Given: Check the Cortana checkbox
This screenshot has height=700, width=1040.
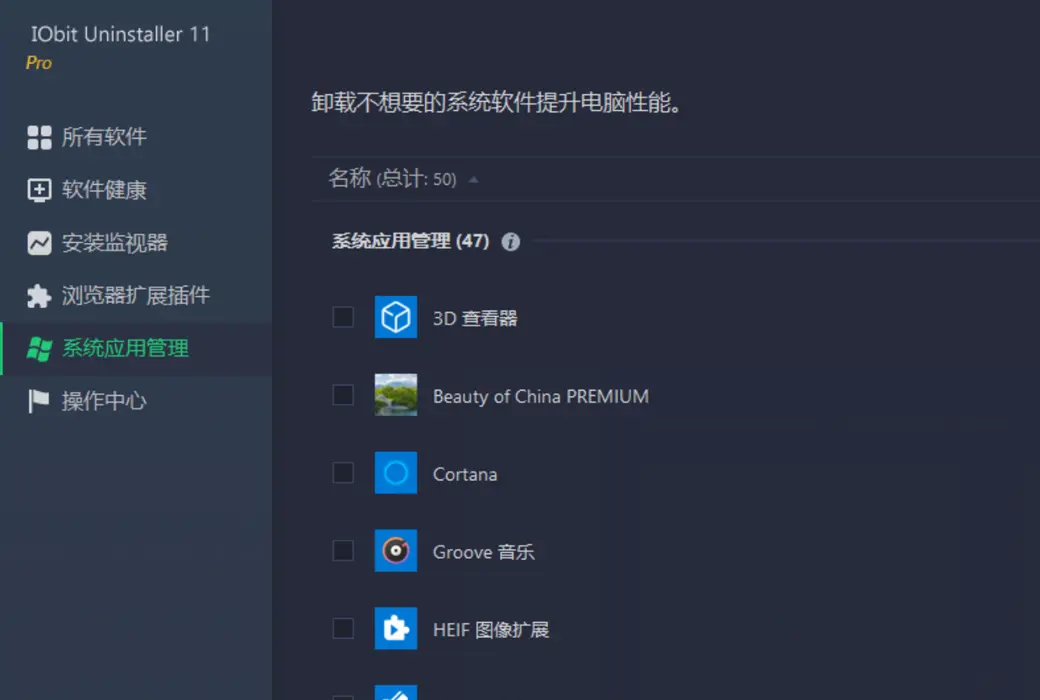Looking at the screenshot, I should (343, 473).
